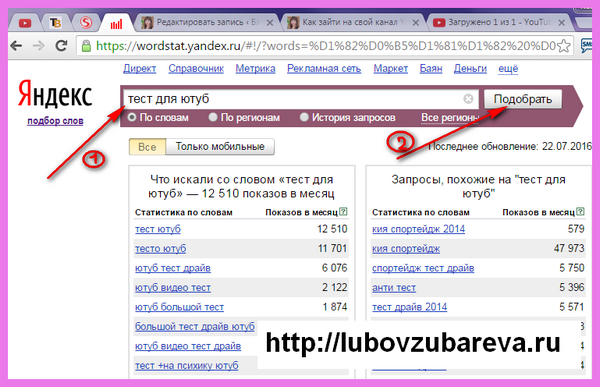This screenshot has width=600, height=387.
Task: Reload the page with the refresh icon
Action: click(x=61, y=46)
